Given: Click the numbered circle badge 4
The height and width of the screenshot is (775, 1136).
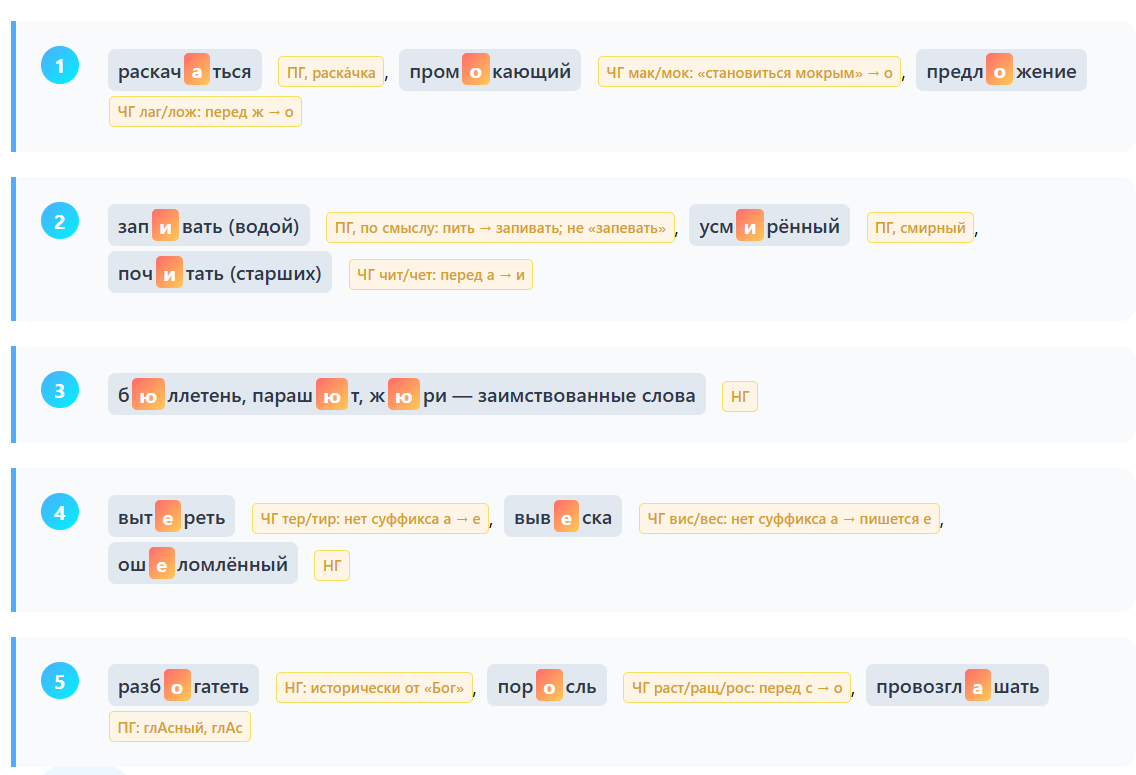Looking at the screenshot, I should tap(60, 511).
